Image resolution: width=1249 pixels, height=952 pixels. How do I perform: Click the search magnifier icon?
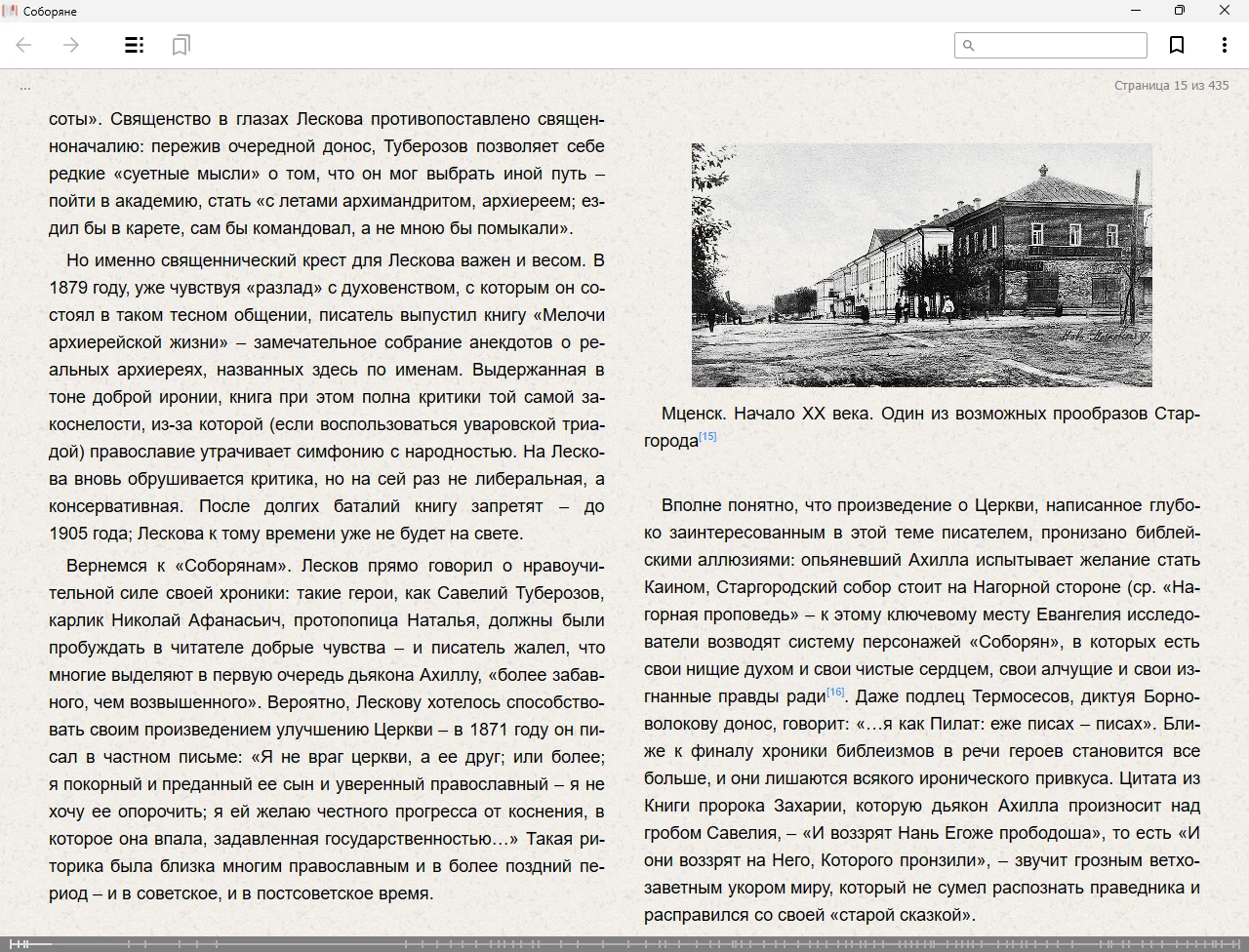969,46
